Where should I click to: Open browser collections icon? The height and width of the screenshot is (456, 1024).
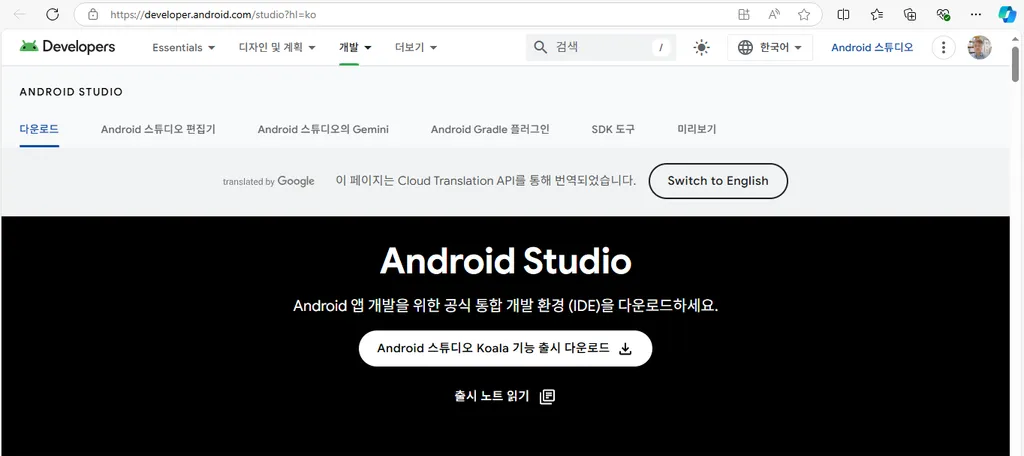point(910,14)
